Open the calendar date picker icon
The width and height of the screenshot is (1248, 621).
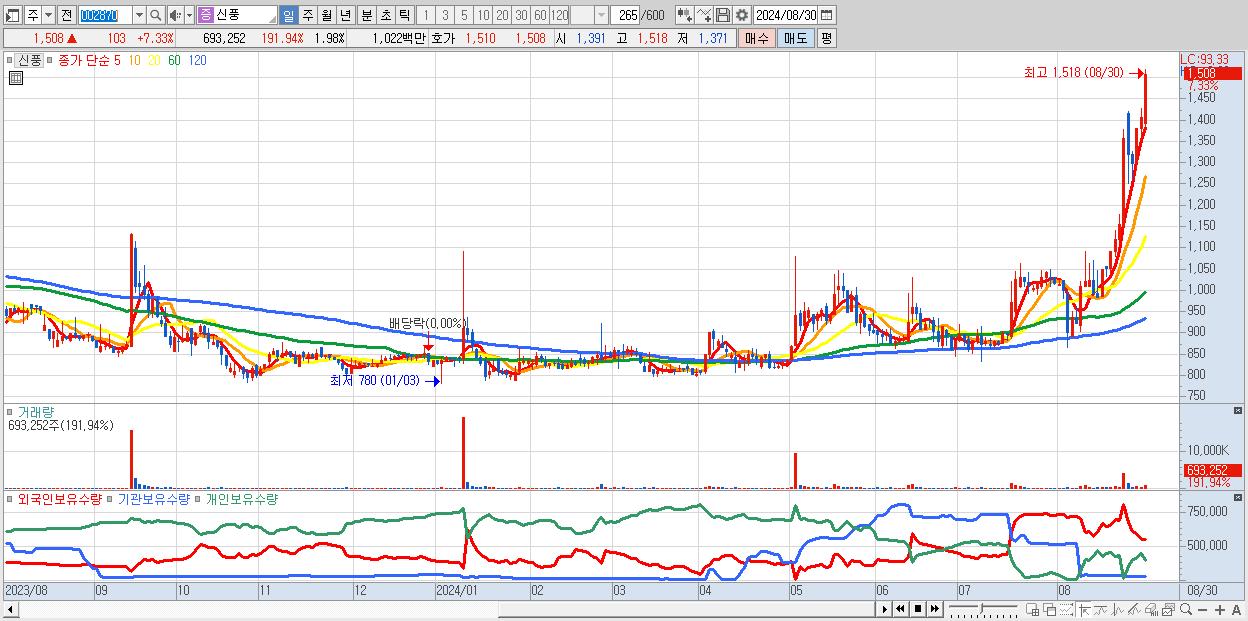(x=827, y=15)
